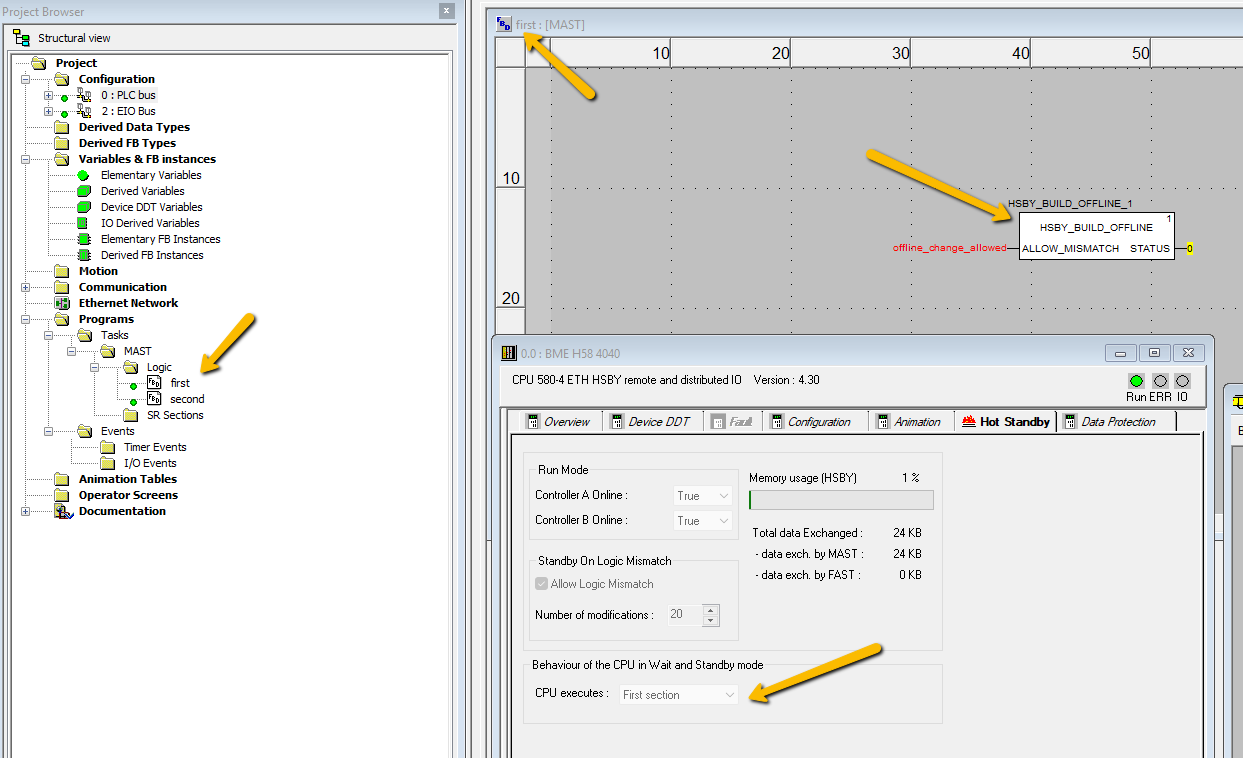The height and width of the screenshot is (758, 1243).
Task: Toggle Allow Logic Mismatch checkbox
Action: (542, 584)
